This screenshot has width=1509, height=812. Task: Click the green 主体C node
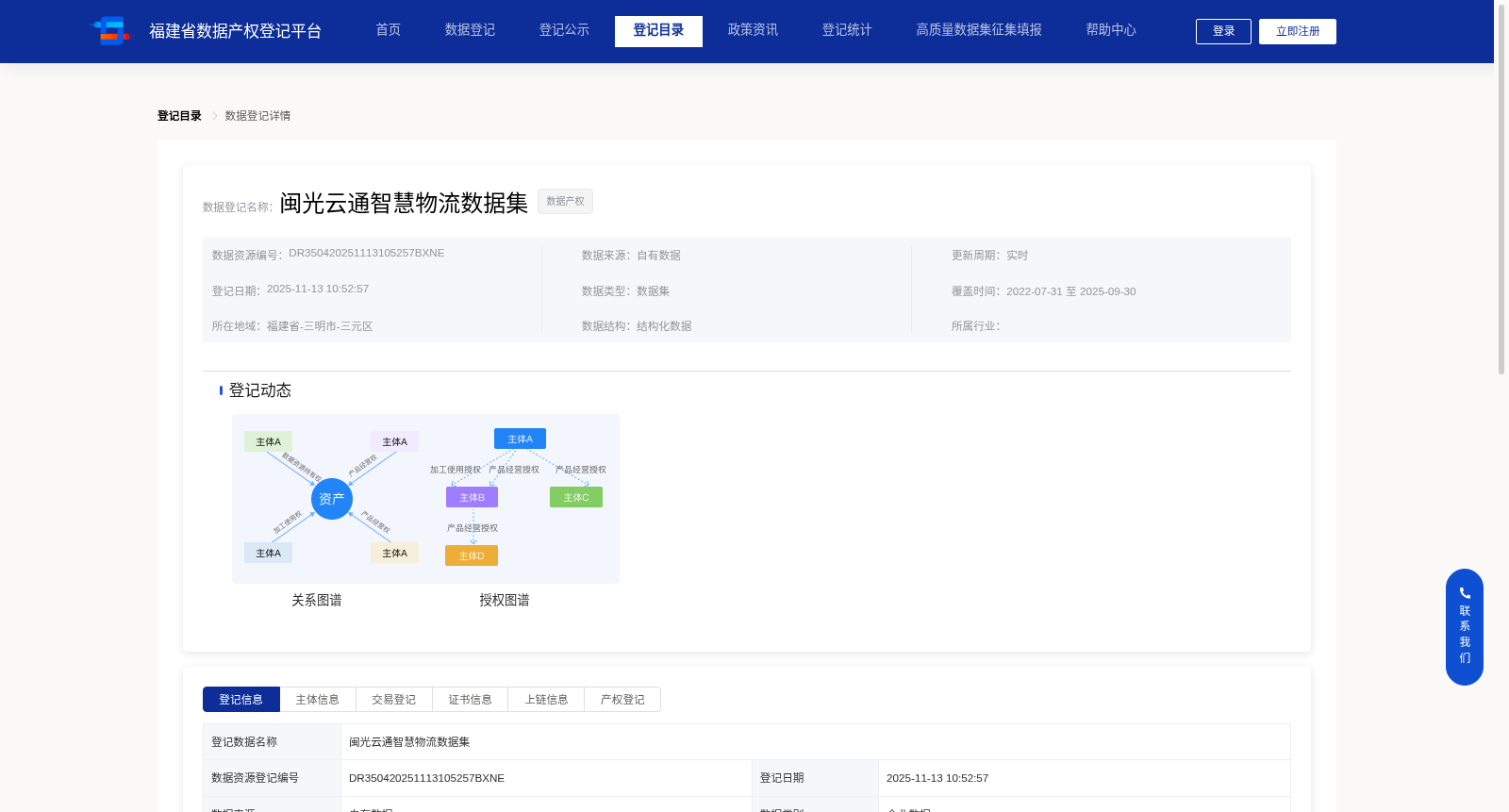tap(576, 497)
